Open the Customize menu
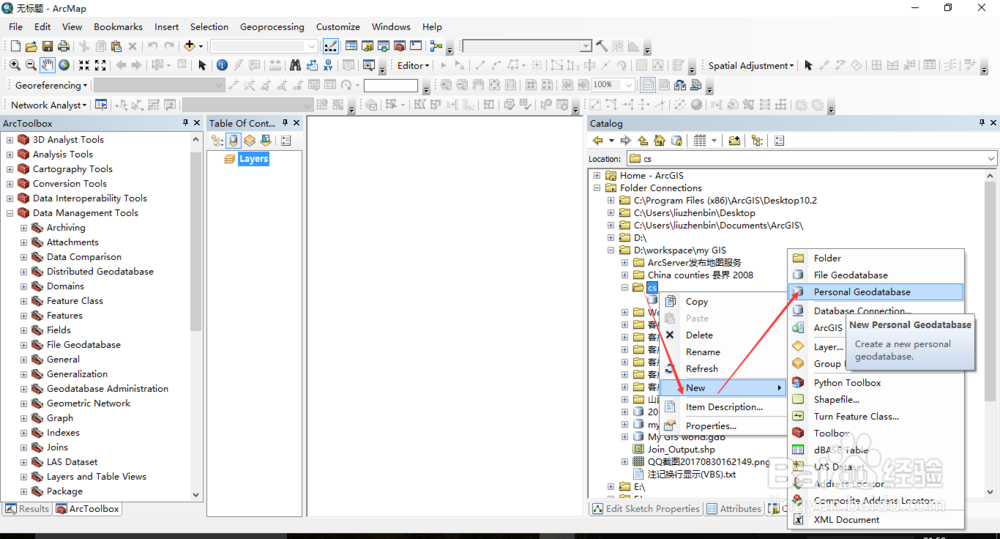The width and height of the screenshot is (1000, 539). 337,27
